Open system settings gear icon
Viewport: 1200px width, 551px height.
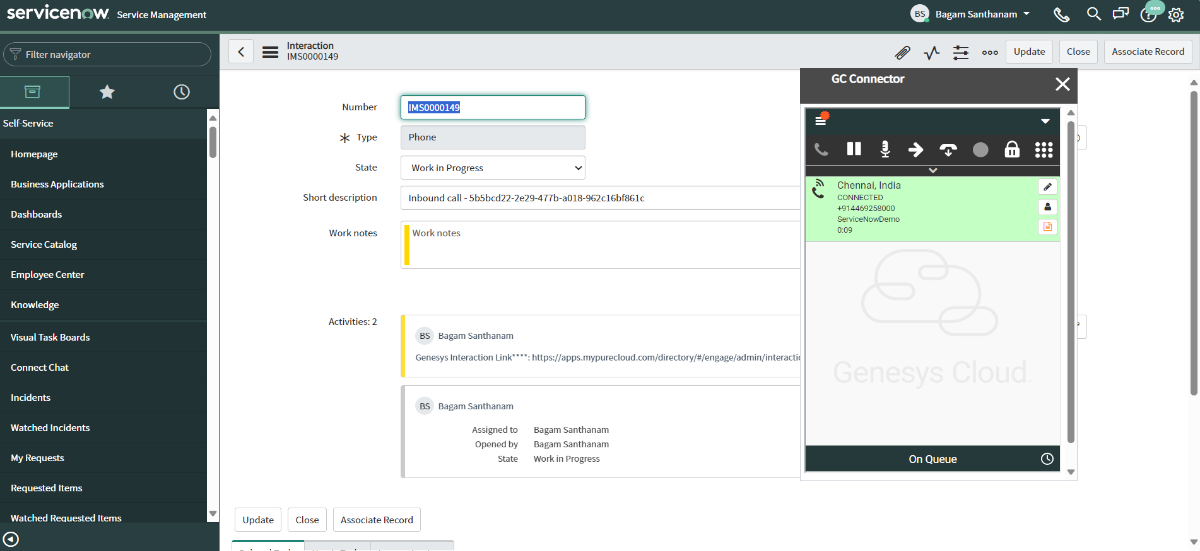click(x=1176, y=15)
